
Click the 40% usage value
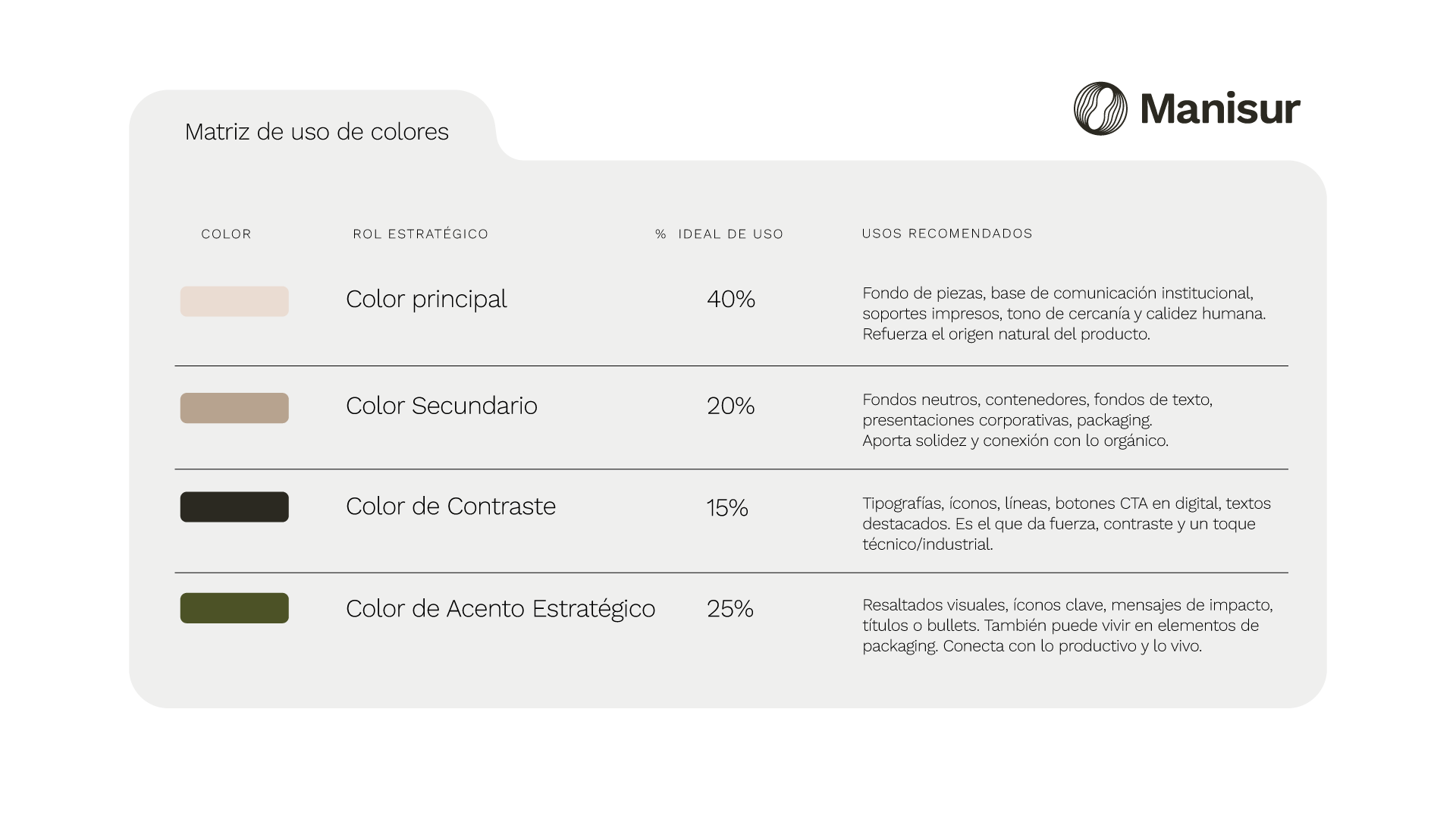(x=731, y=300)
